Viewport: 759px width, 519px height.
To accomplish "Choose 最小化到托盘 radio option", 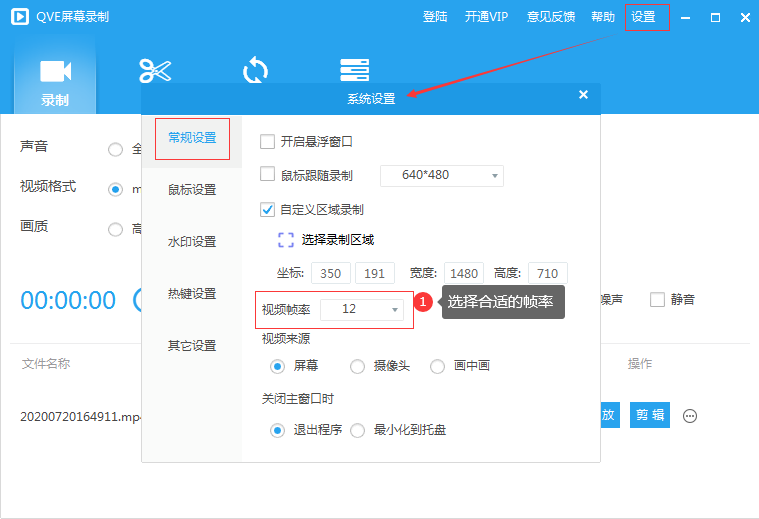I will pos(357,430).
